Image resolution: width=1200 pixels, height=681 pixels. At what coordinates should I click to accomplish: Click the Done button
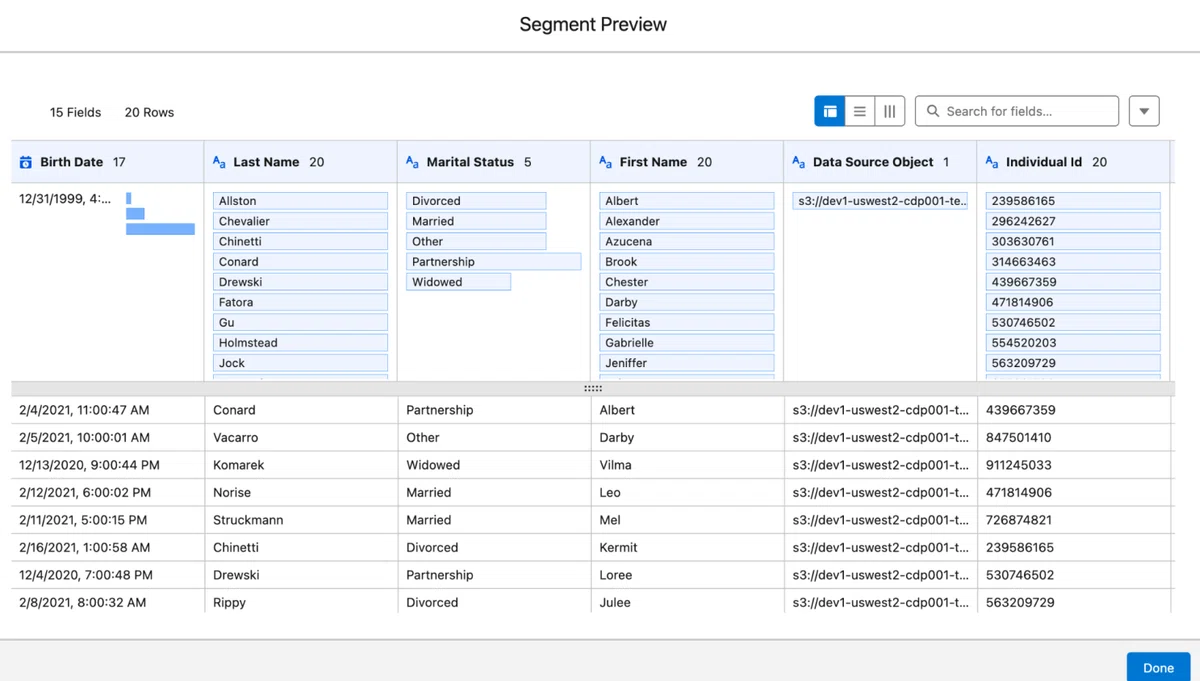coord(1158,667)
